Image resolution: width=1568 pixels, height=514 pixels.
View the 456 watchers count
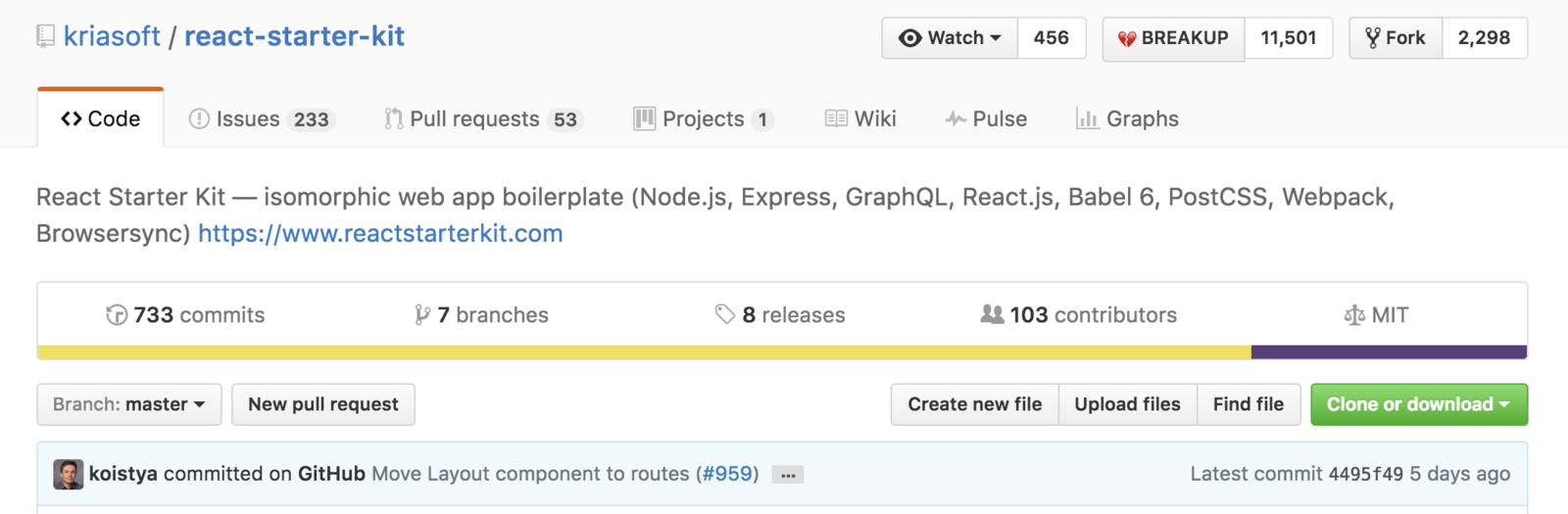point(1052,38)
